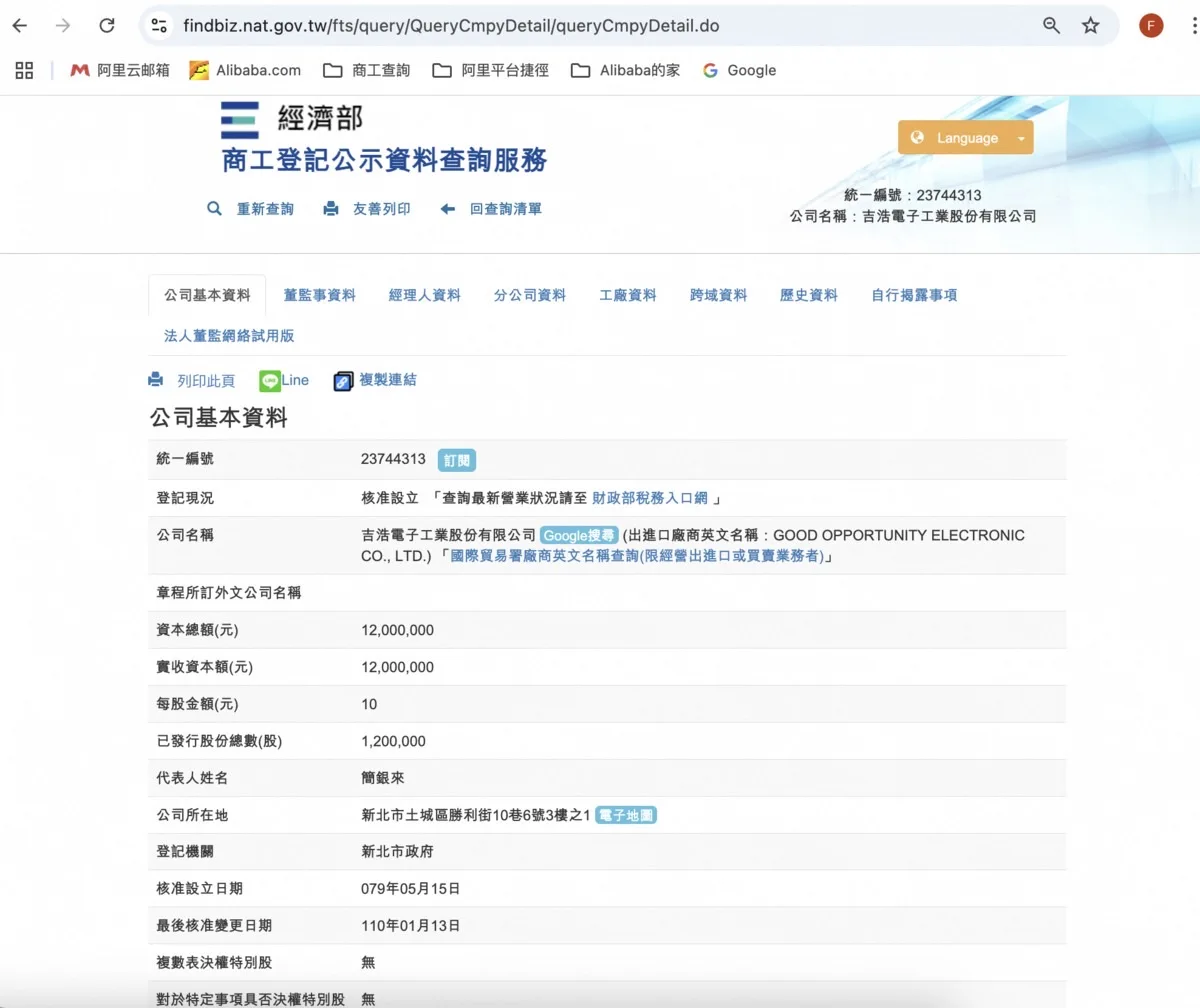Open the 阿里平台捷徑 bookmark folder
Viewport: 1200px width, 1008px height.
pos(490,70)
